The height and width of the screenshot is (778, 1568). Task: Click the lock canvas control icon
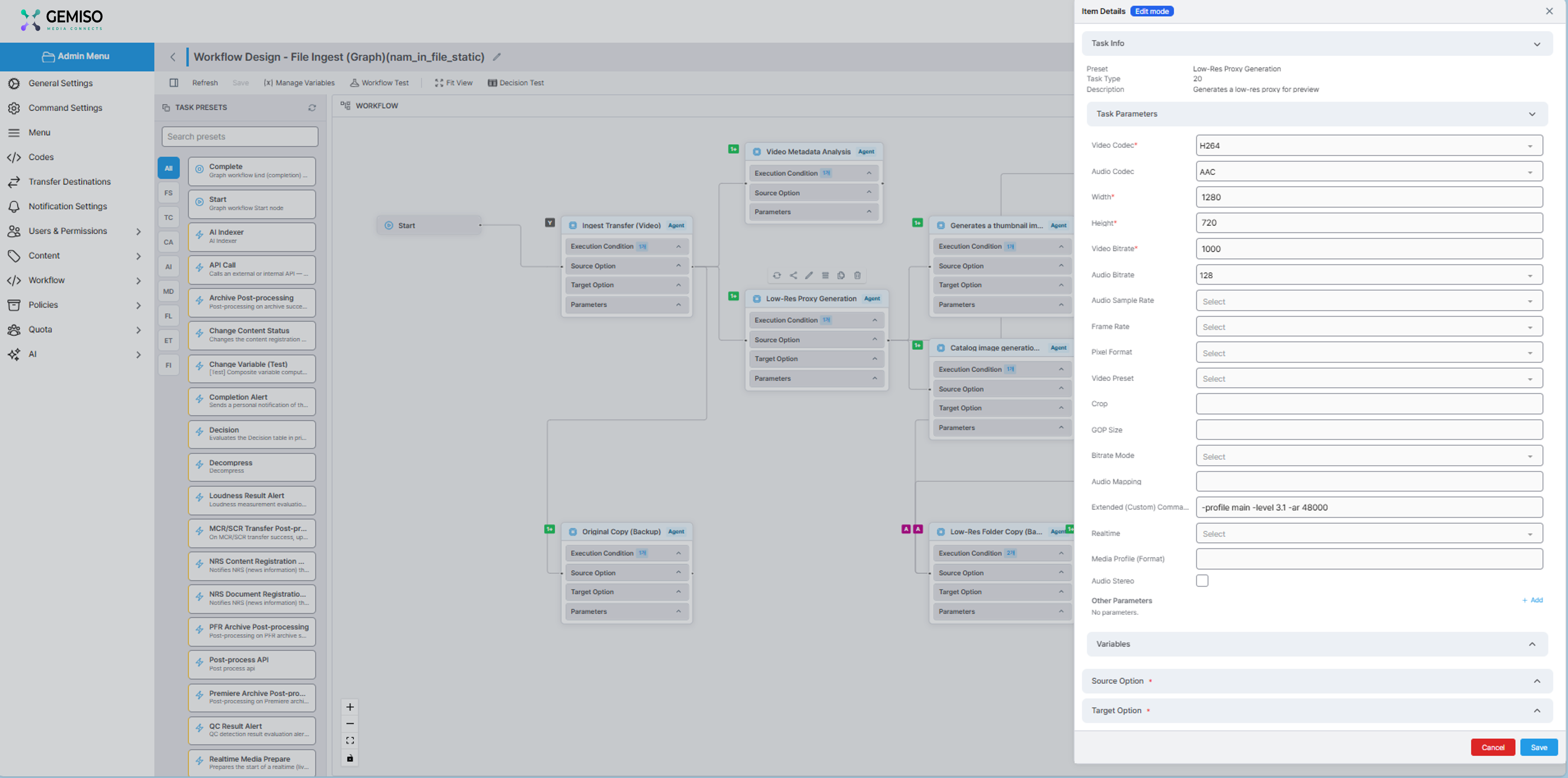pyautogui.click(x=350, y=758)
